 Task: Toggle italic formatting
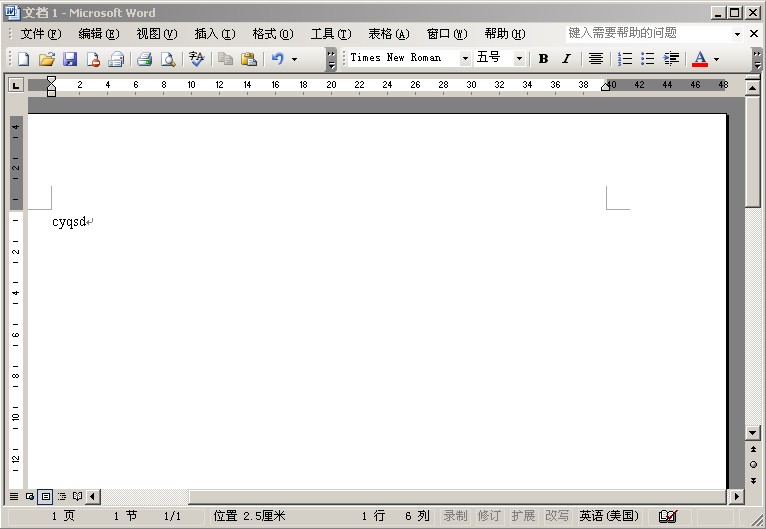(566, 59)
